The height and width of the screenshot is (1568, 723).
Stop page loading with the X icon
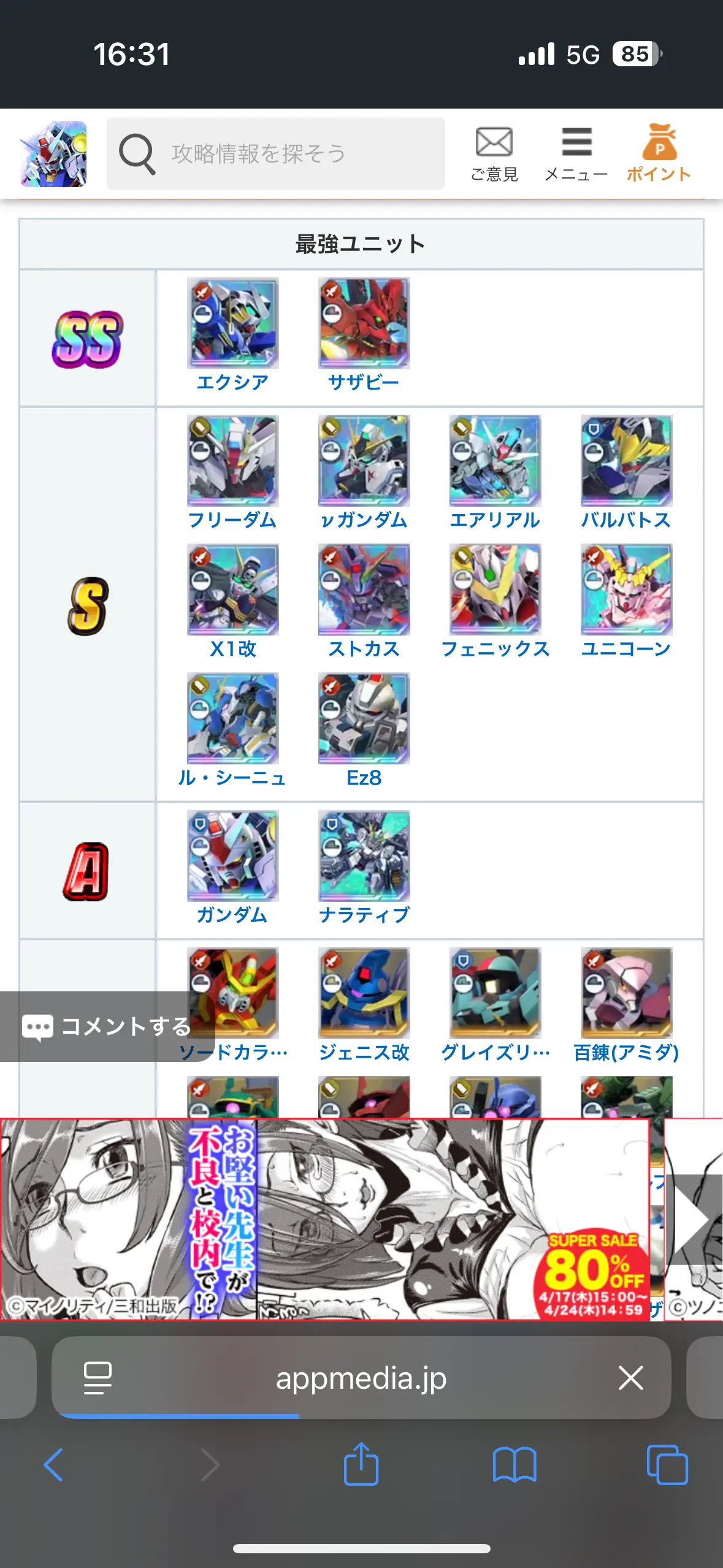630,1378
